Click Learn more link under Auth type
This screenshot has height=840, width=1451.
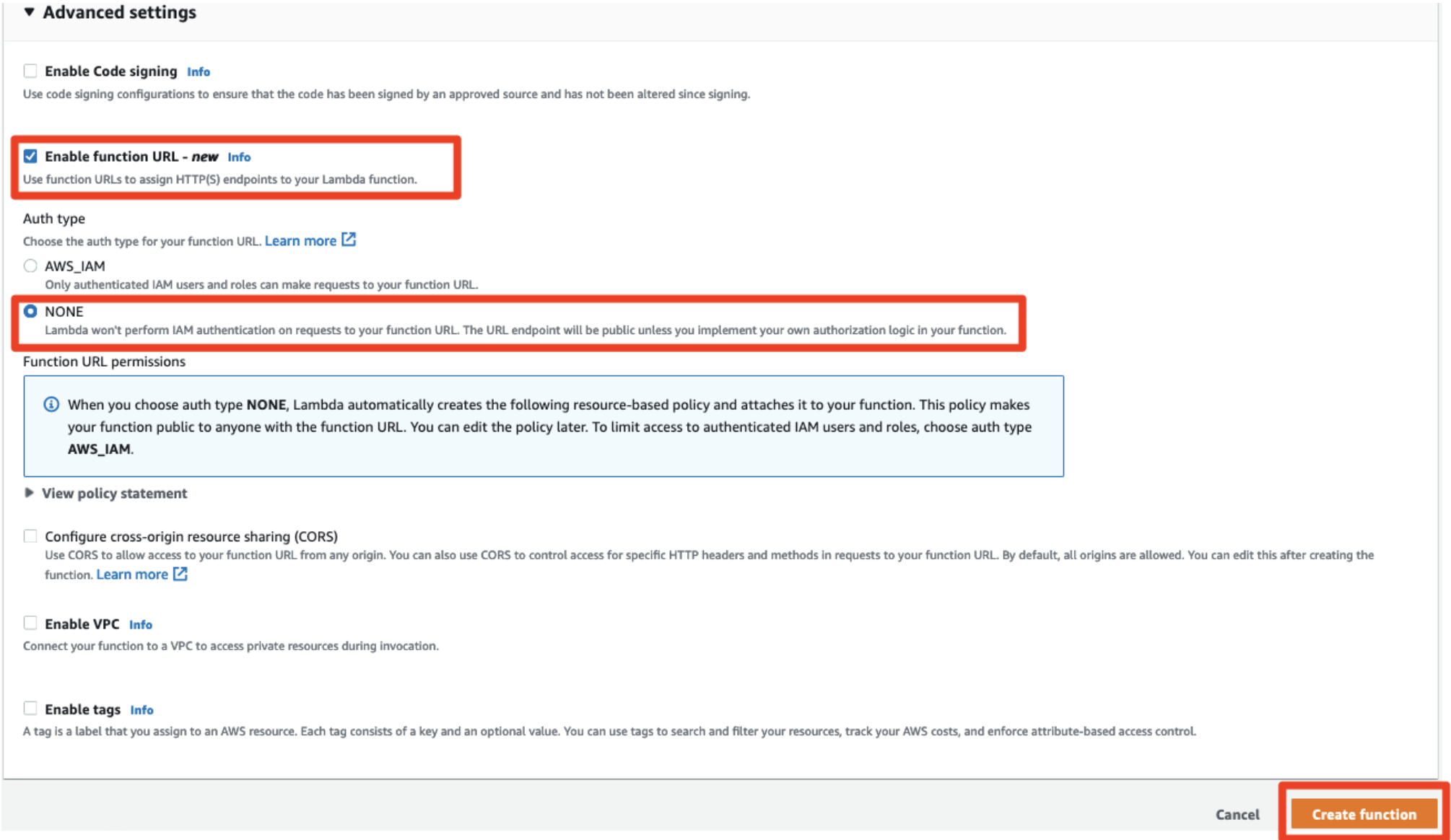pyautogui.click(x=300, y=241)
